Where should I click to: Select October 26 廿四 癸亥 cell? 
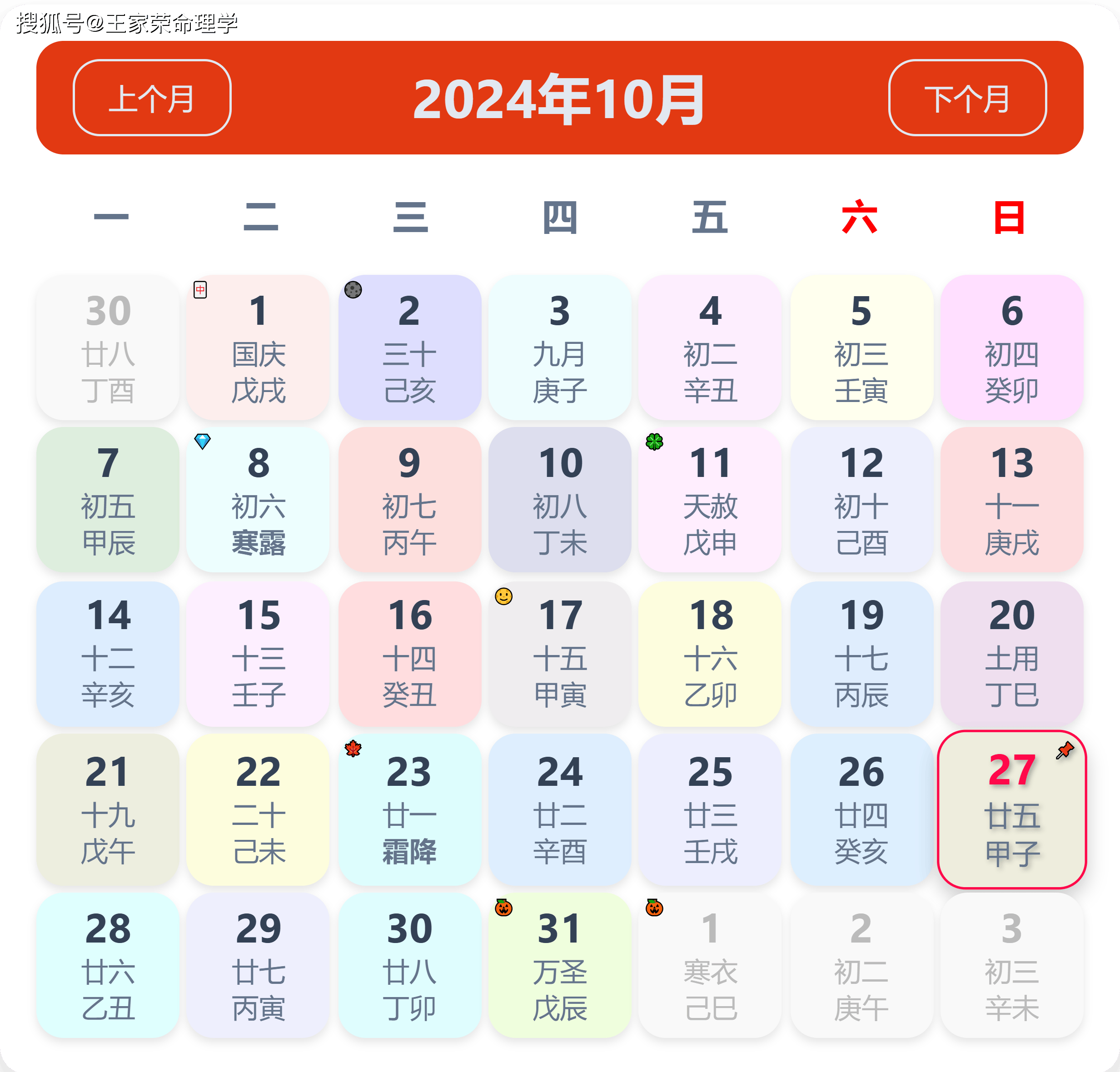point(862,810)
